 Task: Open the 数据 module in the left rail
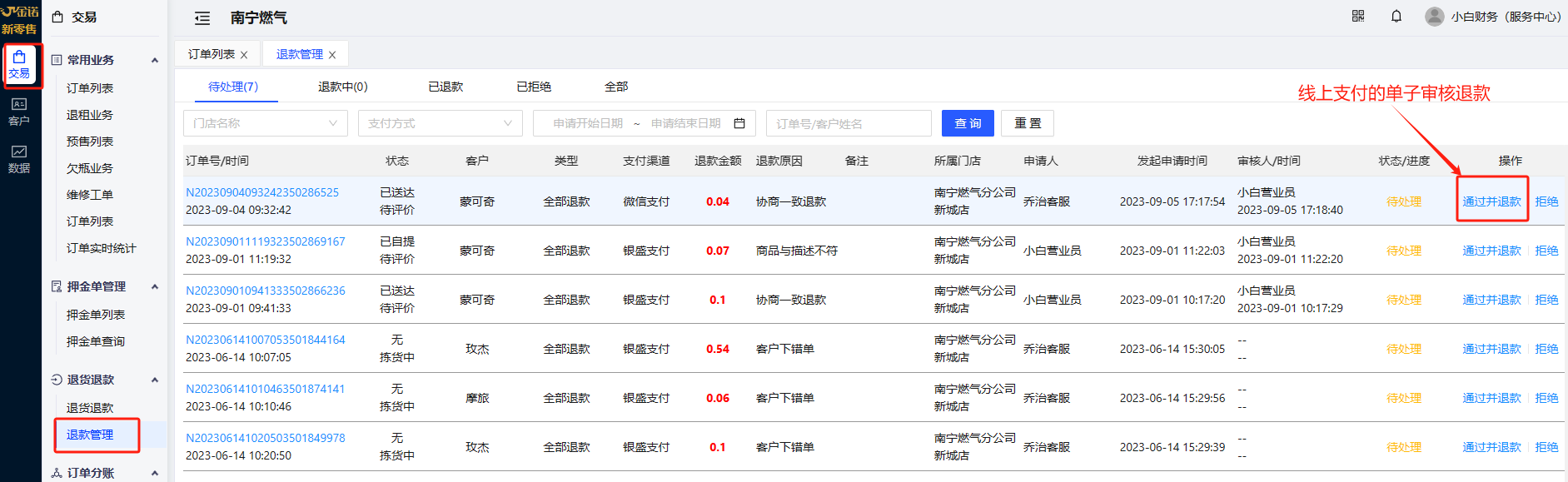(19, 159)
